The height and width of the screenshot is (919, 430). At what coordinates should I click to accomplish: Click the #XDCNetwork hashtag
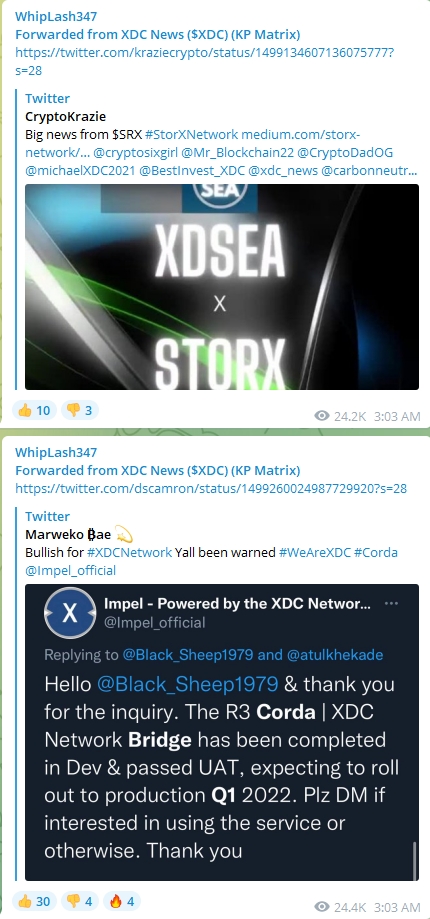point(129,552)
